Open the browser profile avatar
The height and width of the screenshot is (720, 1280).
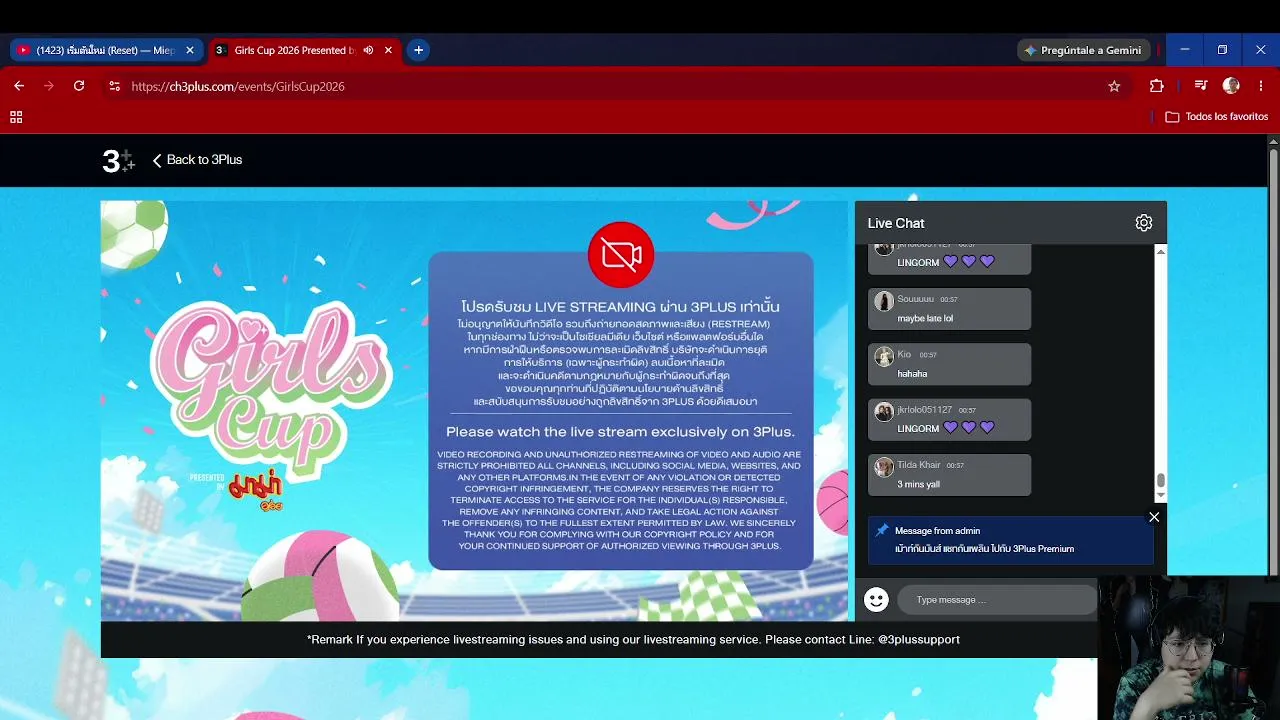coord(1231,86)
